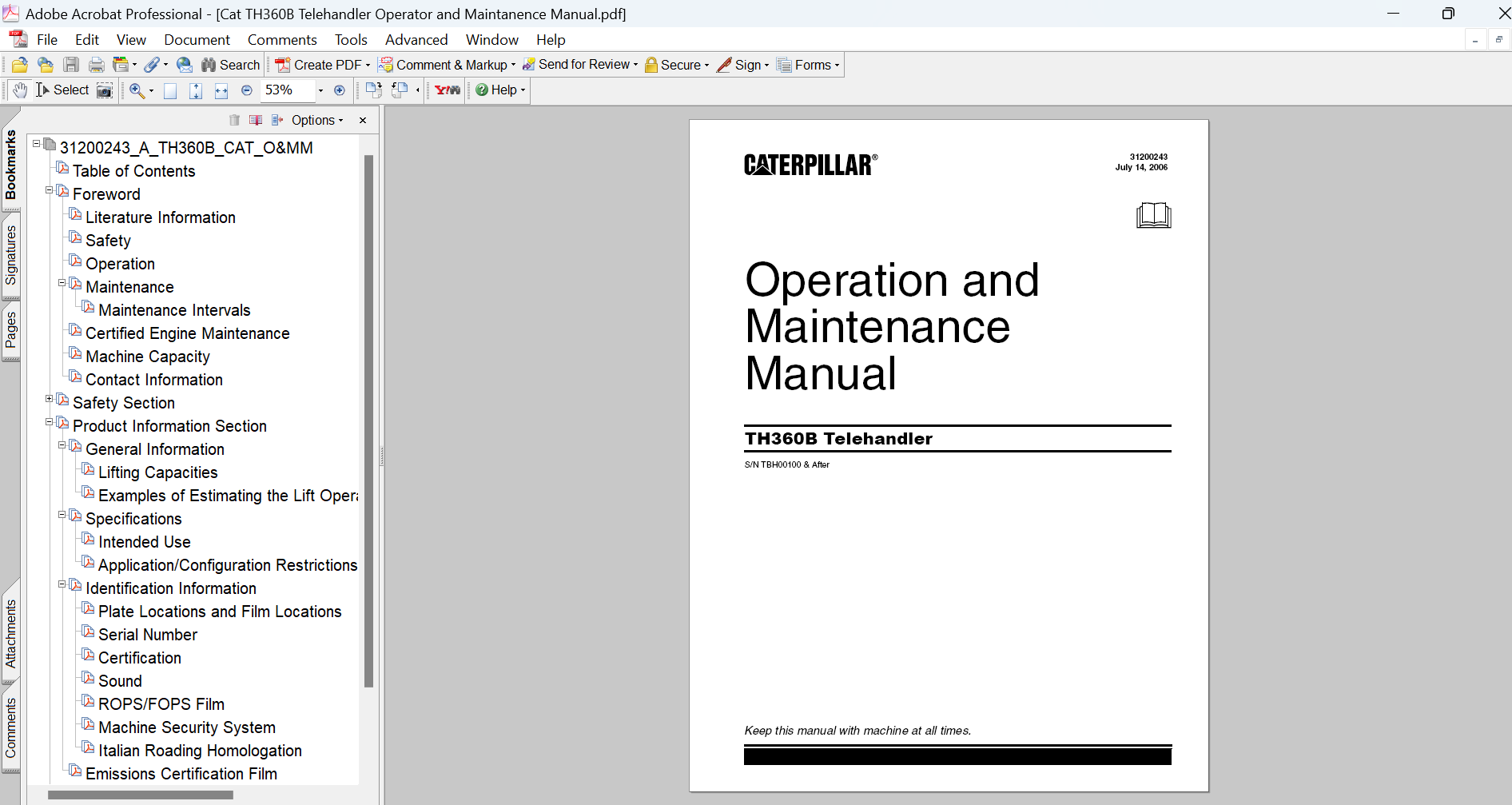Viewport: 1512px width, 805px height.
Task: Click the Yahoo search toolbar icon
Action: (448, 90)
